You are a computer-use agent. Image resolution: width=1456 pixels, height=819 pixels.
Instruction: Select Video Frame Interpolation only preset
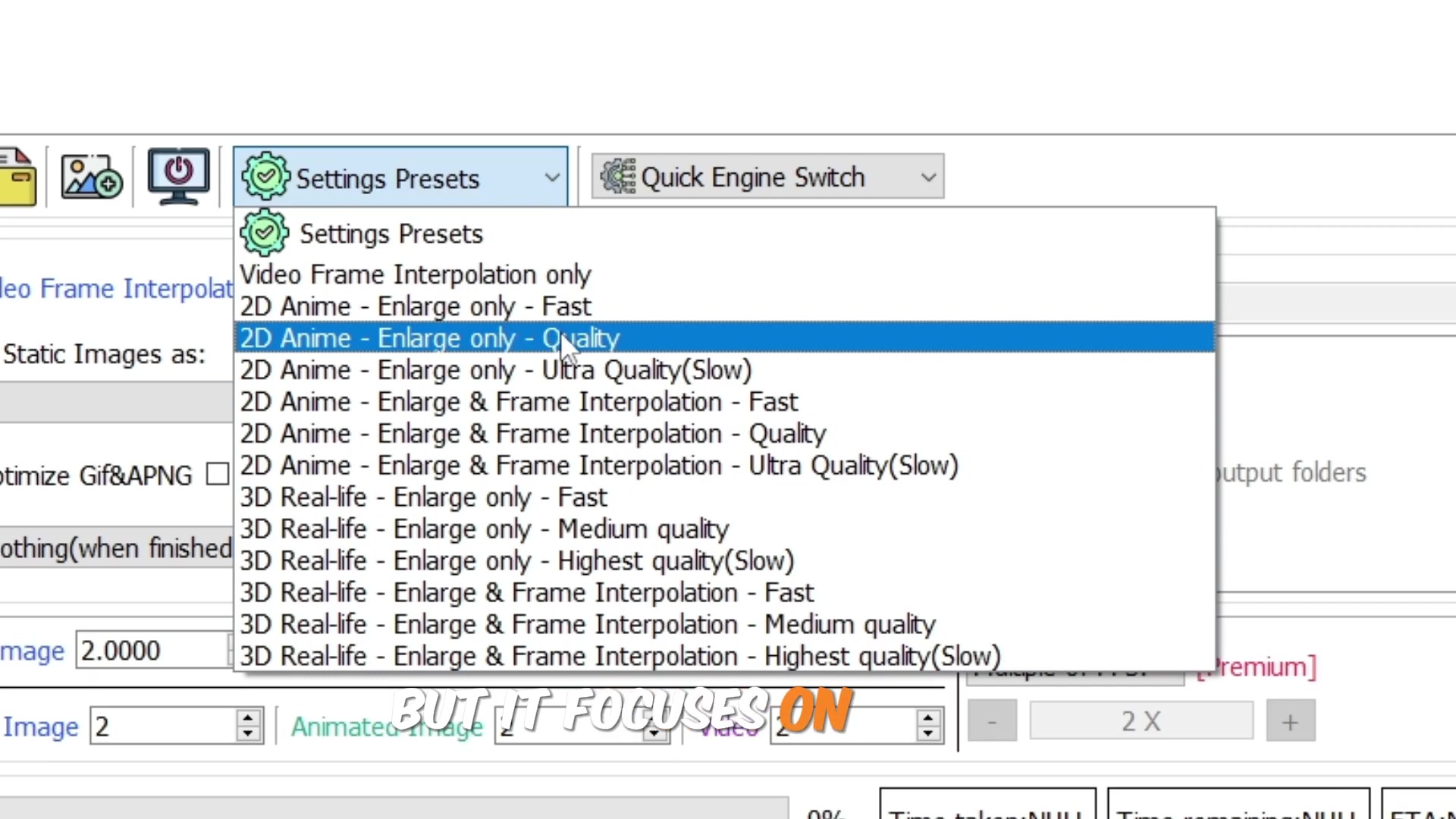[415, 275]
